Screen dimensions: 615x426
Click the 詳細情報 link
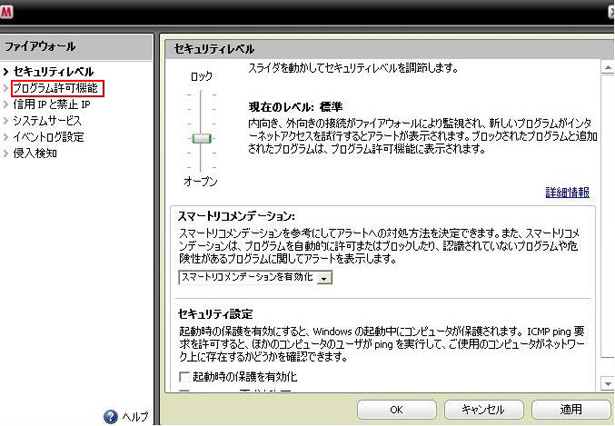(567, 192)
